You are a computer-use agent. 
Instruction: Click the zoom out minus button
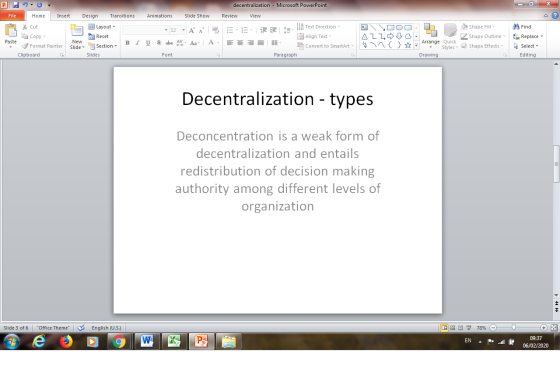click(x=493, y=327)
